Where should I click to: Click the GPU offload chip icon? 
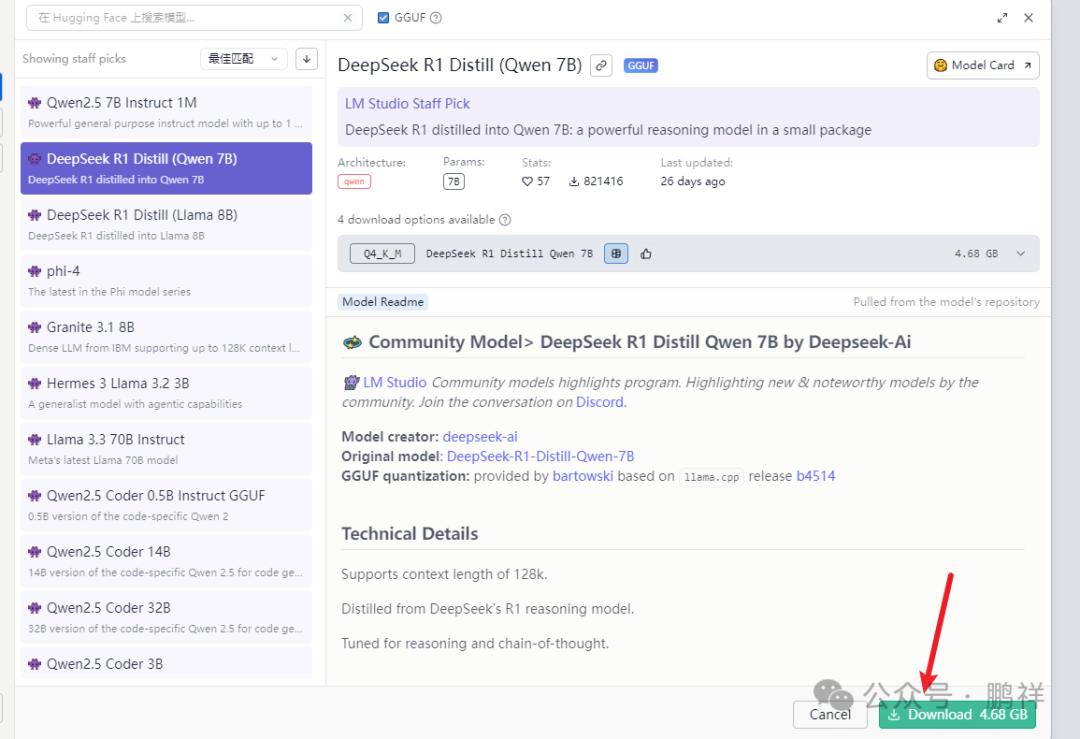(616, 253)
